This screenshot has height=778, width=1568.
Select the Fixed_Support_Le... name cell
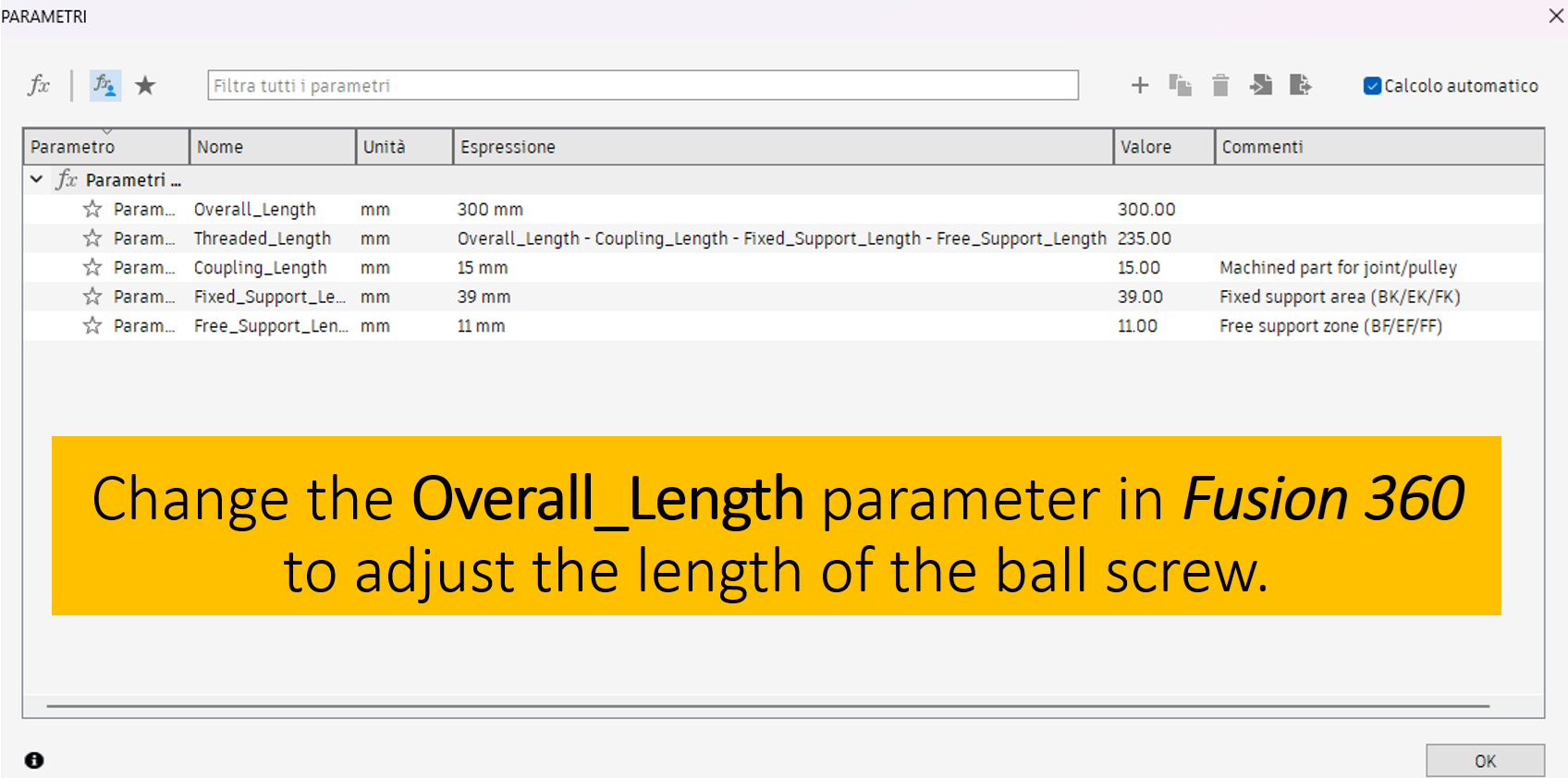270,297
